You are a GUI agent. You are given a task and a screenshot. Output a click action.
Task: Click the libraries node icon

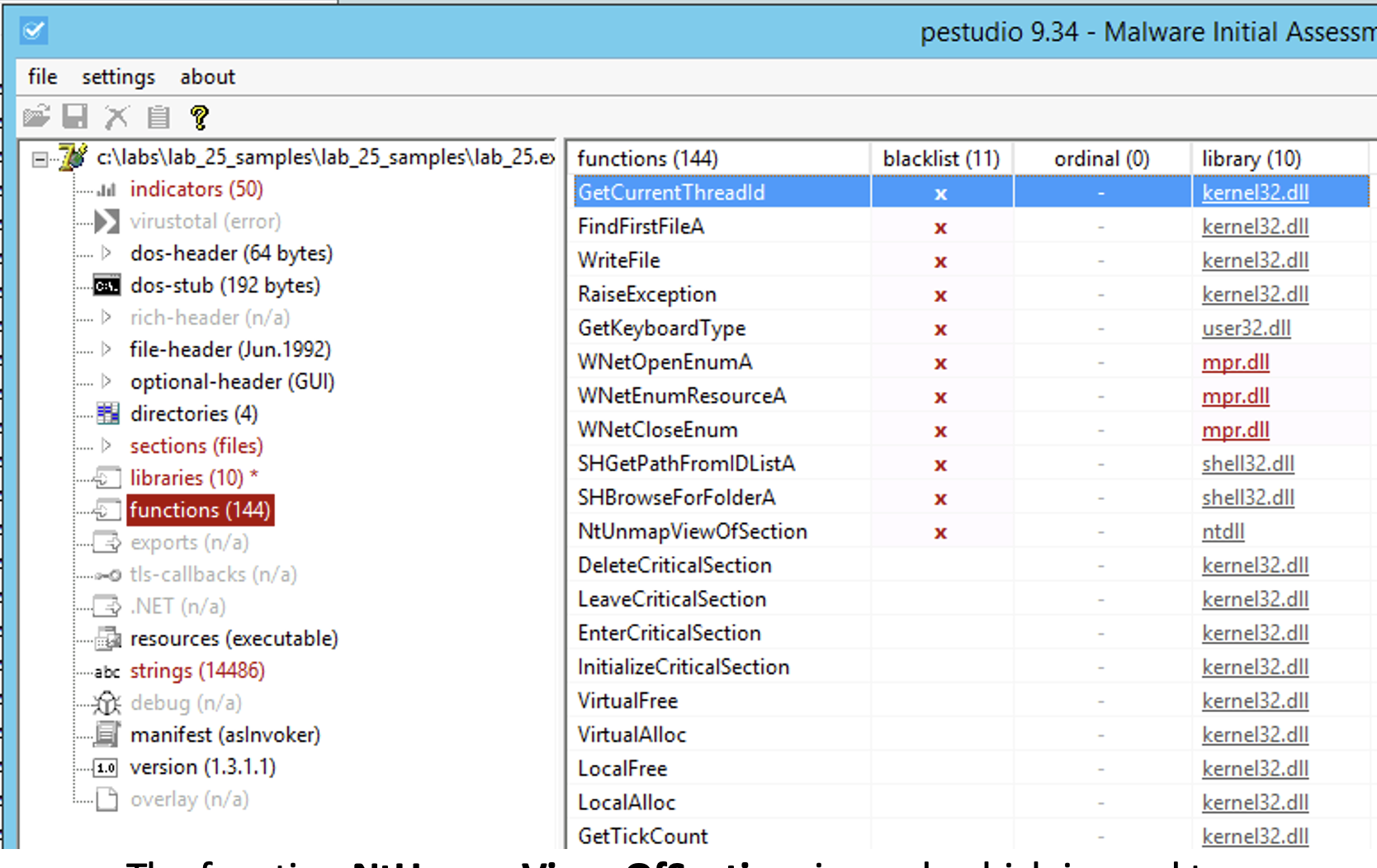tap(107, 478)
